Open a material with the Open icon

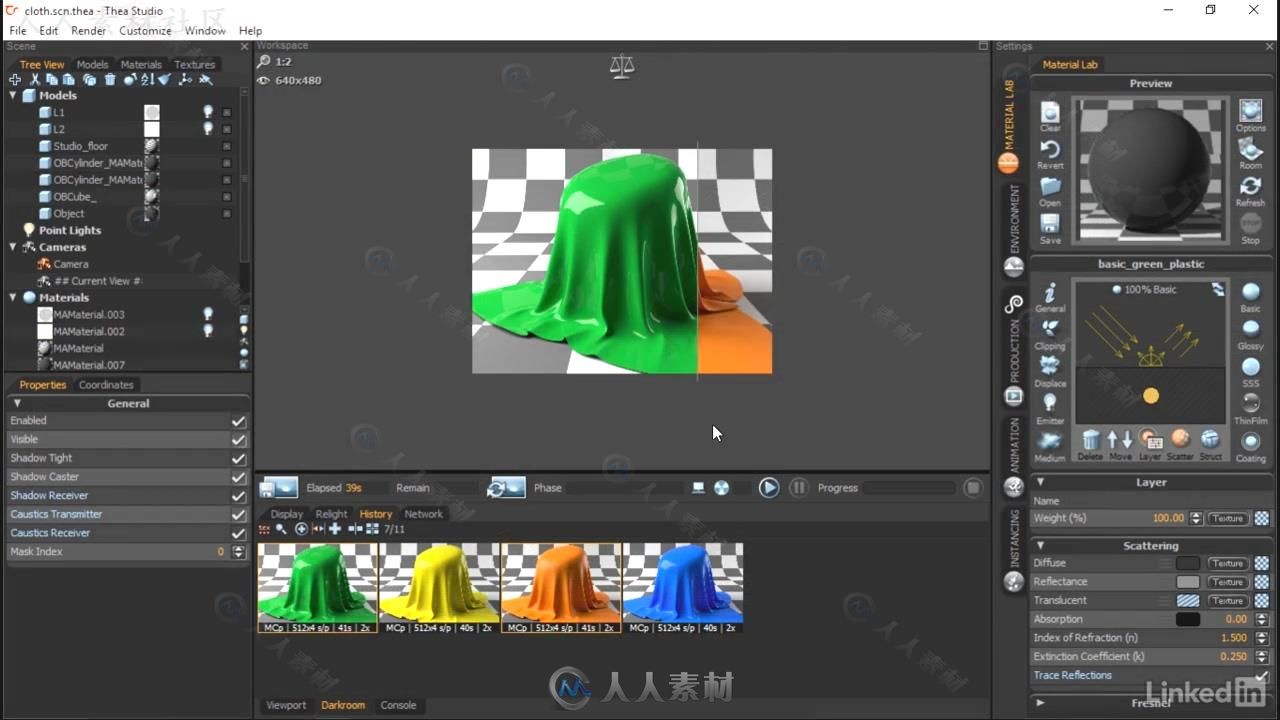point(1050,187)
